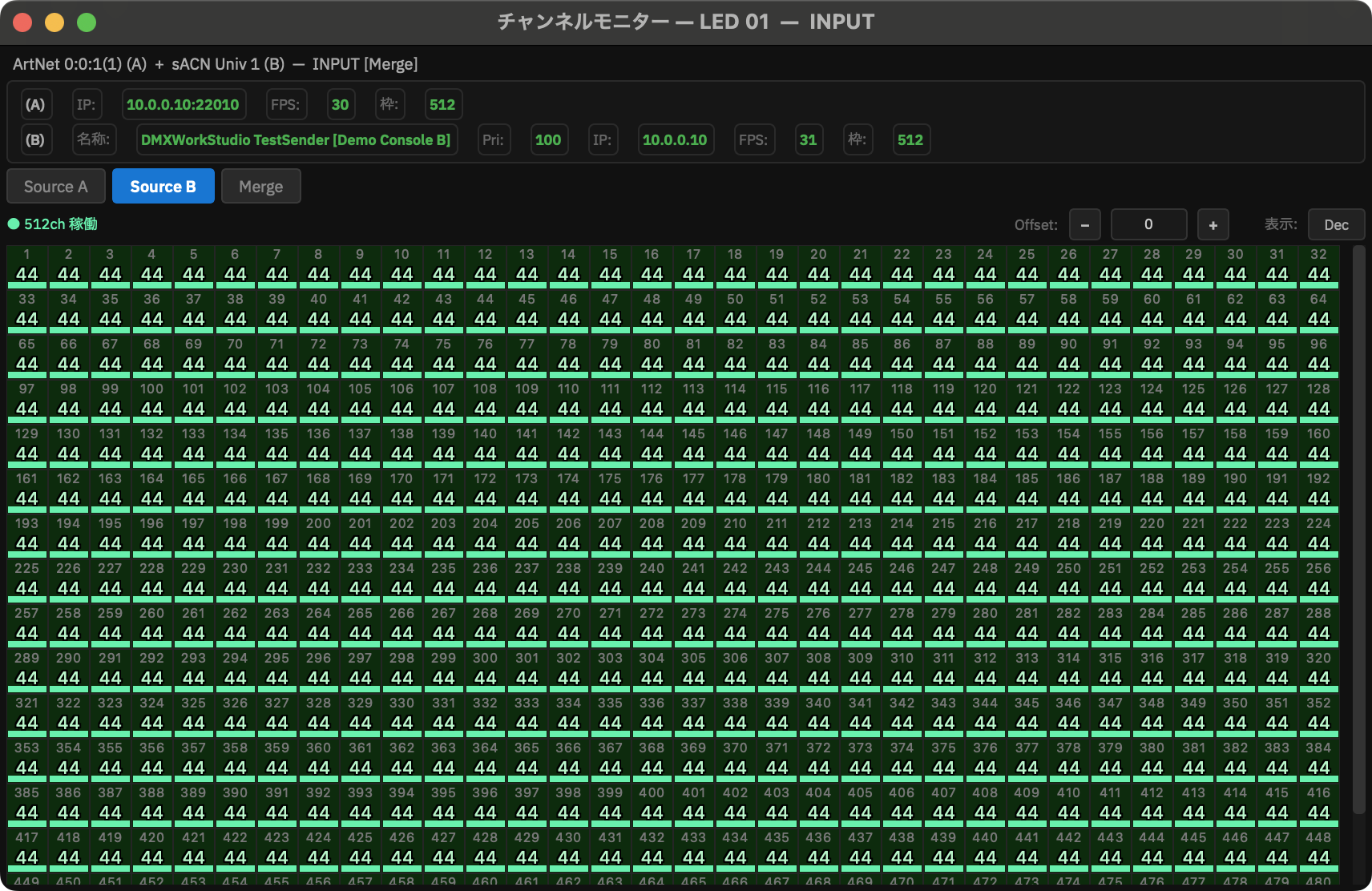Click the 512 frame value in row B
Image resolution: width=1372 pixels, height=891 pixels.
pos(910,140)
